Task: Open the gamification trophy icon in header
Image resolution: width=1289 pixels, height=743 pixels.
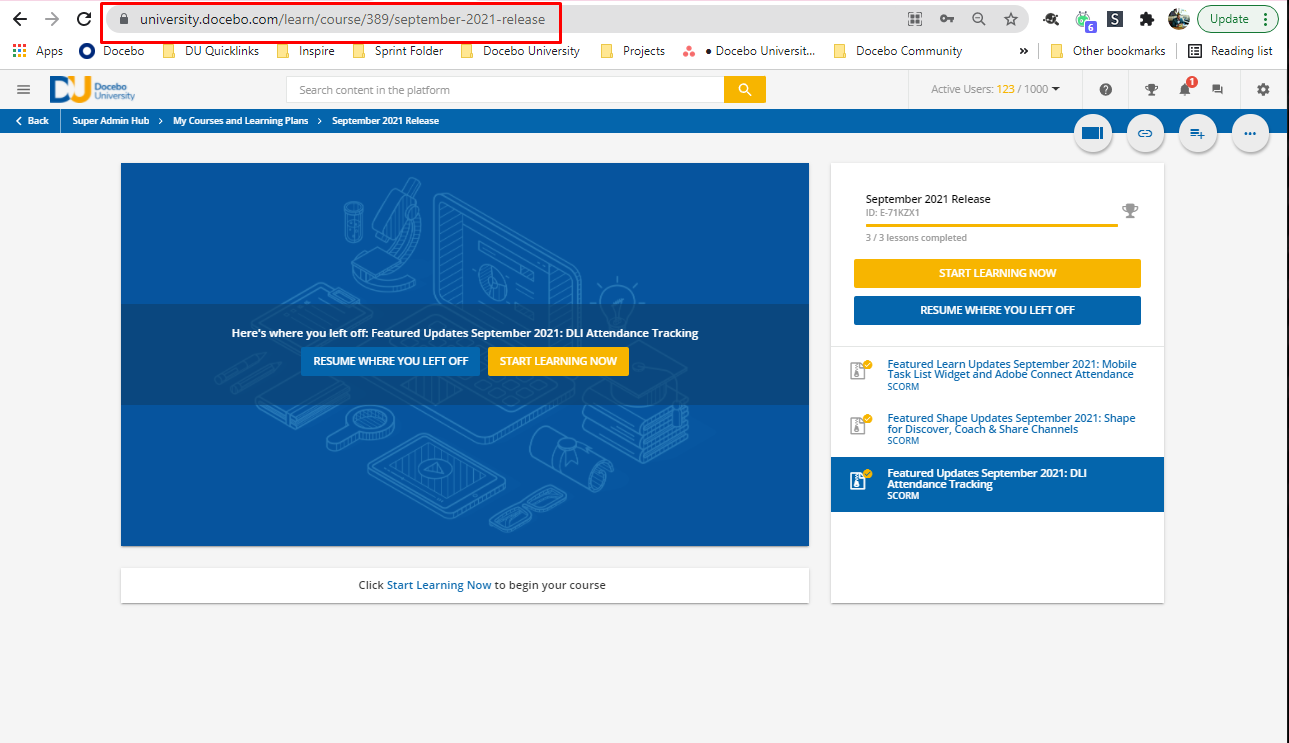Action: click(1152, 89)
